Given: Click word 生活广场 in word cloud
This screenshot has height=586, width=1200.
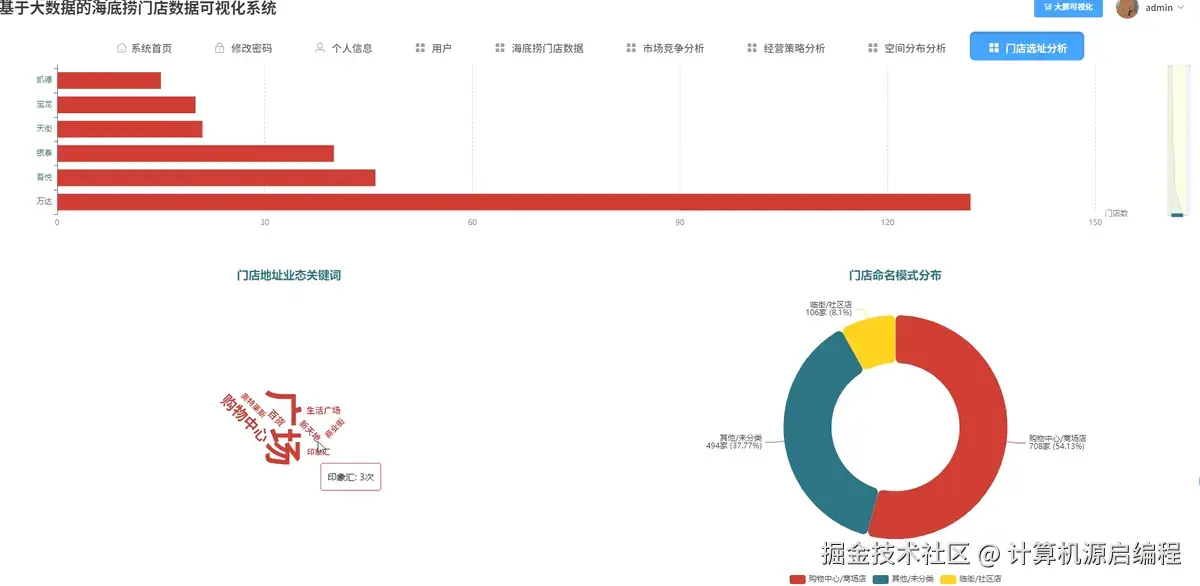Looking at the screenshot, I should click(x=323, y=410).
